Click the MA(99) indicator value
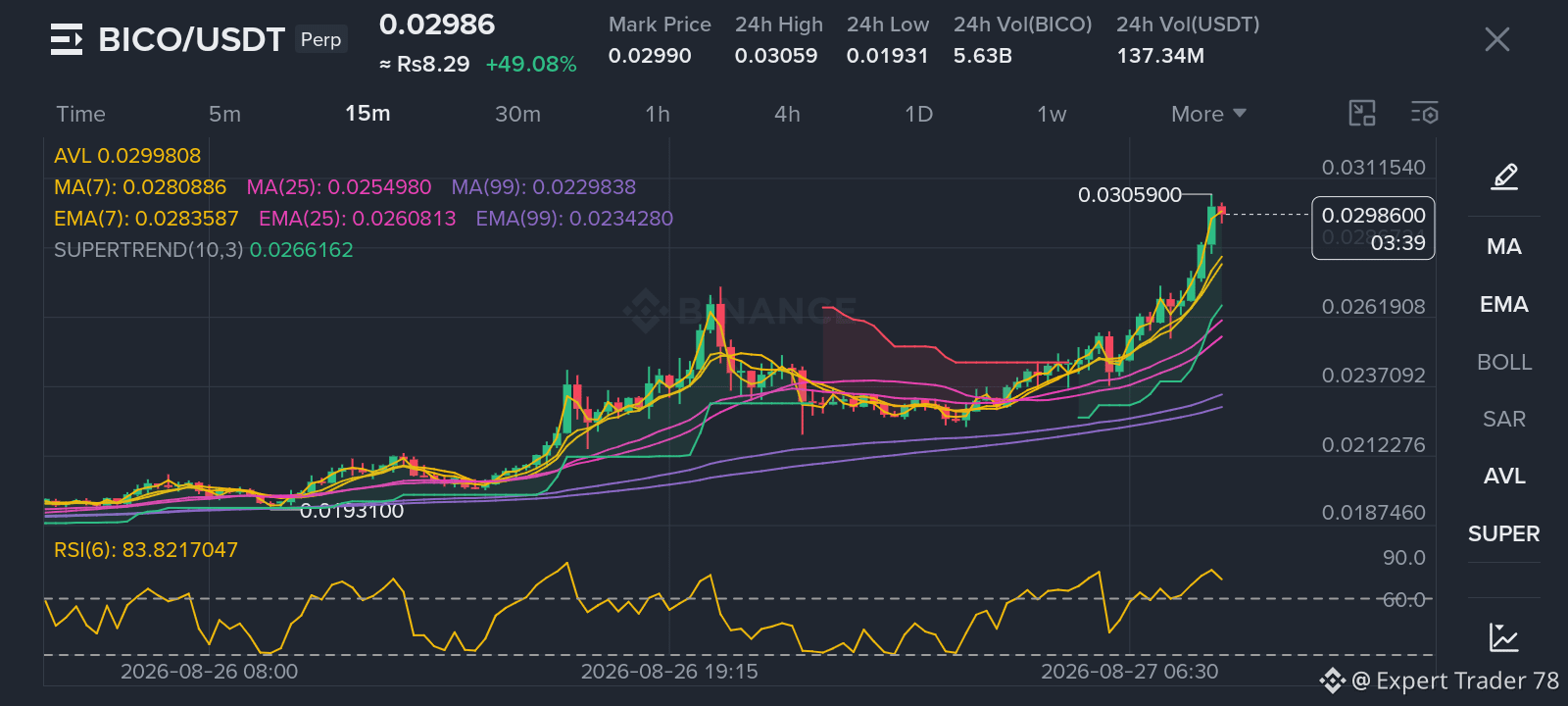This screenshot has width=1568, height=706. coord(544,187)
